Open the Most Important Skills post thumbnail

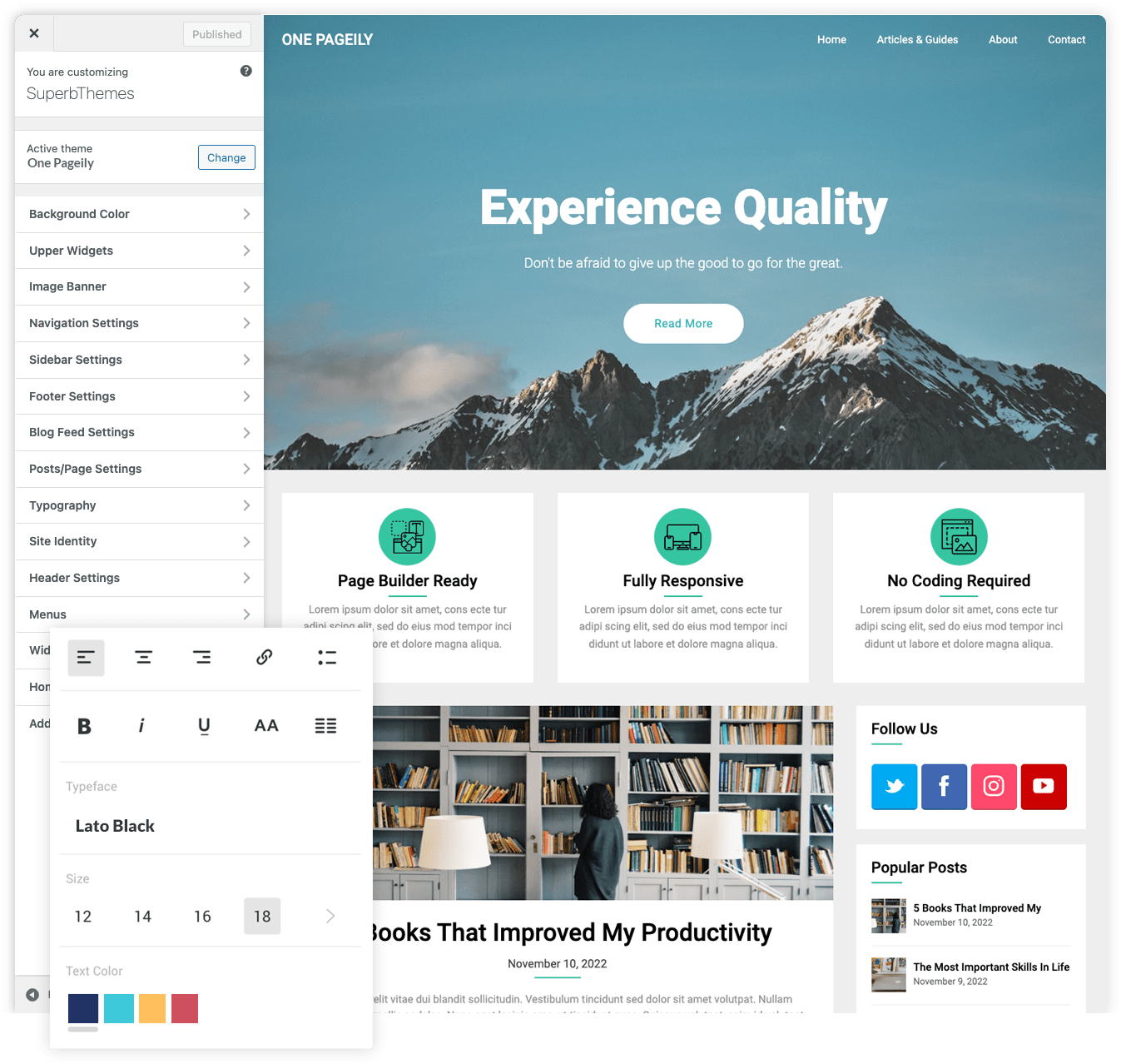[889, 975]
